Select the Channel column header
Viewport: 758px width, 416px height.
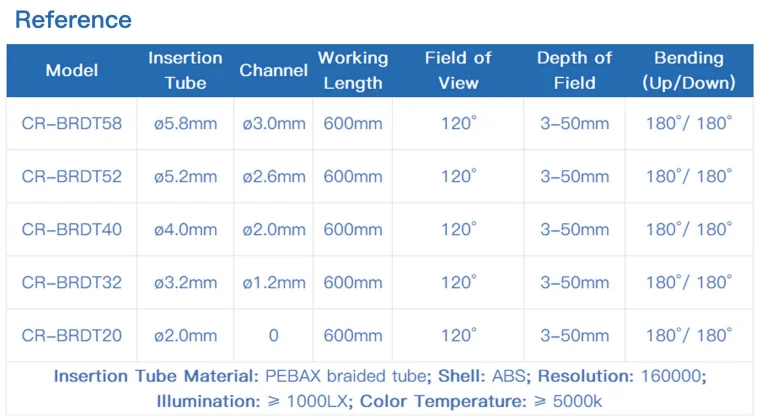[273, 71]
